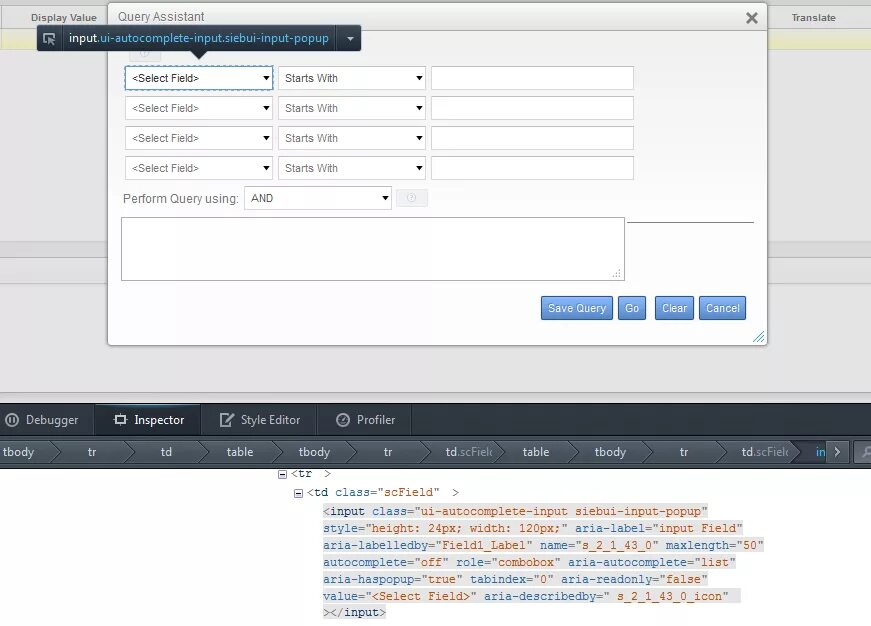The width and height of the screenshot is (871, 626).
Task: Click third row value input field
Action: click(x=532, y=138)
